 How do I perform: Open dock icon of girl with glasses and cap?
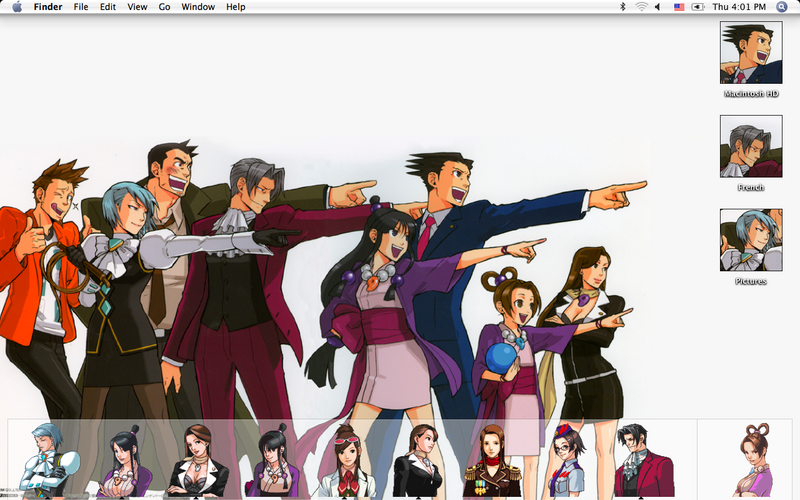click(x=566, y=461)
